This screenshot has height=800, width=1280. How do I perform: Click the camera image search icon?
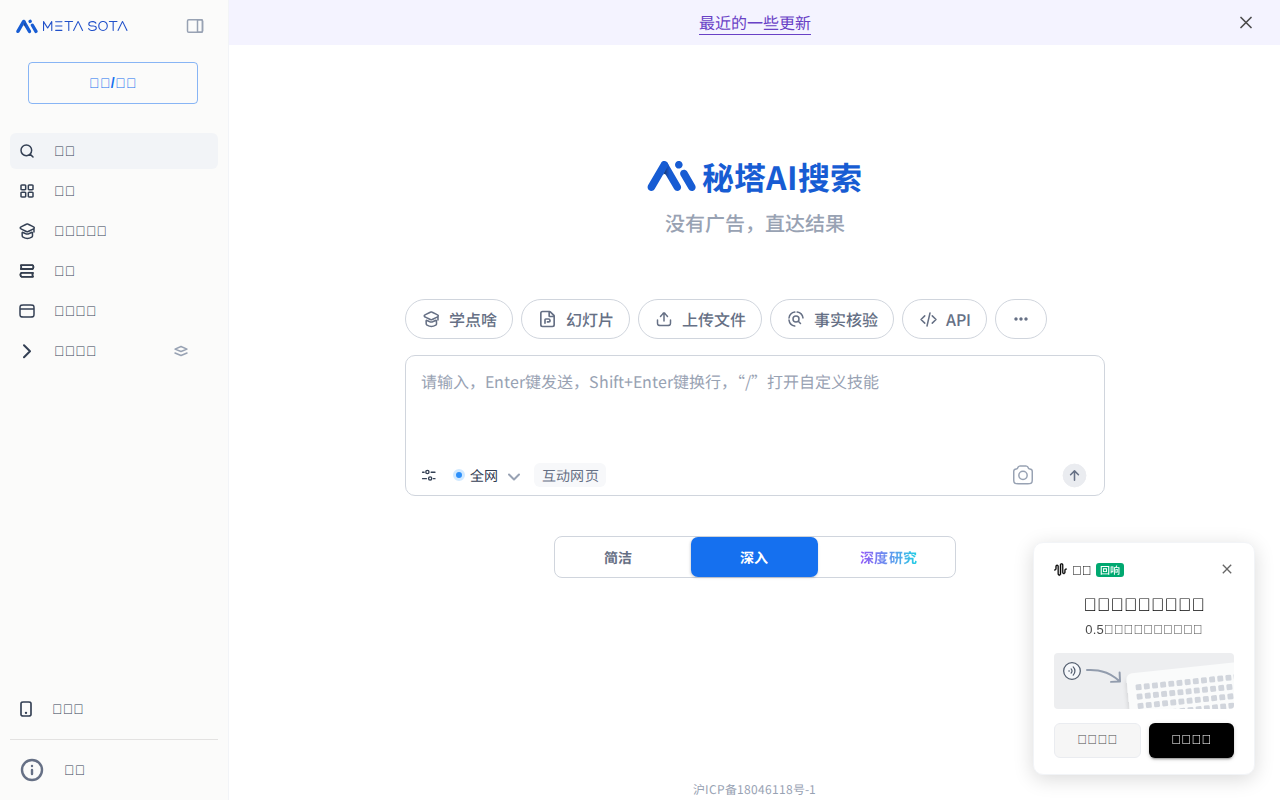[1023, 475]
